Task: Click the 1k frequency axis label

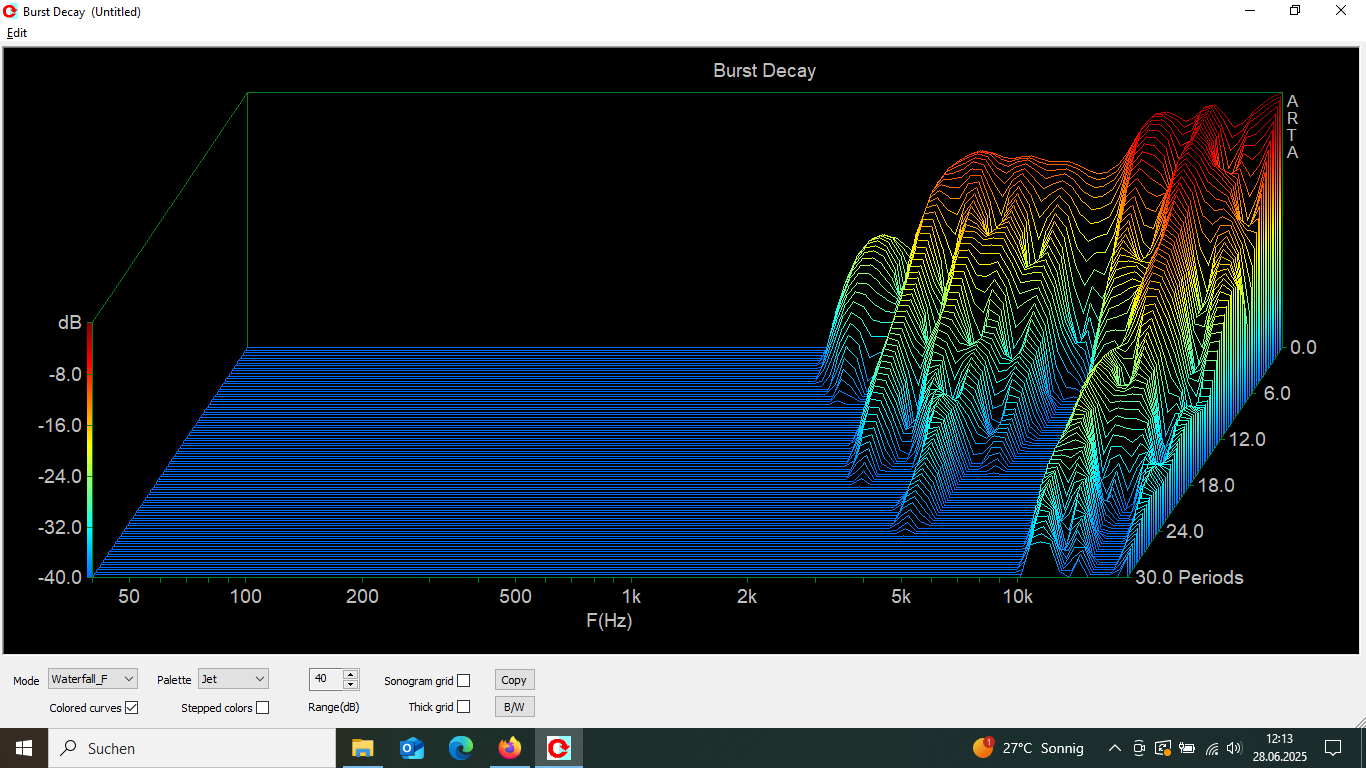Action: 630,597
